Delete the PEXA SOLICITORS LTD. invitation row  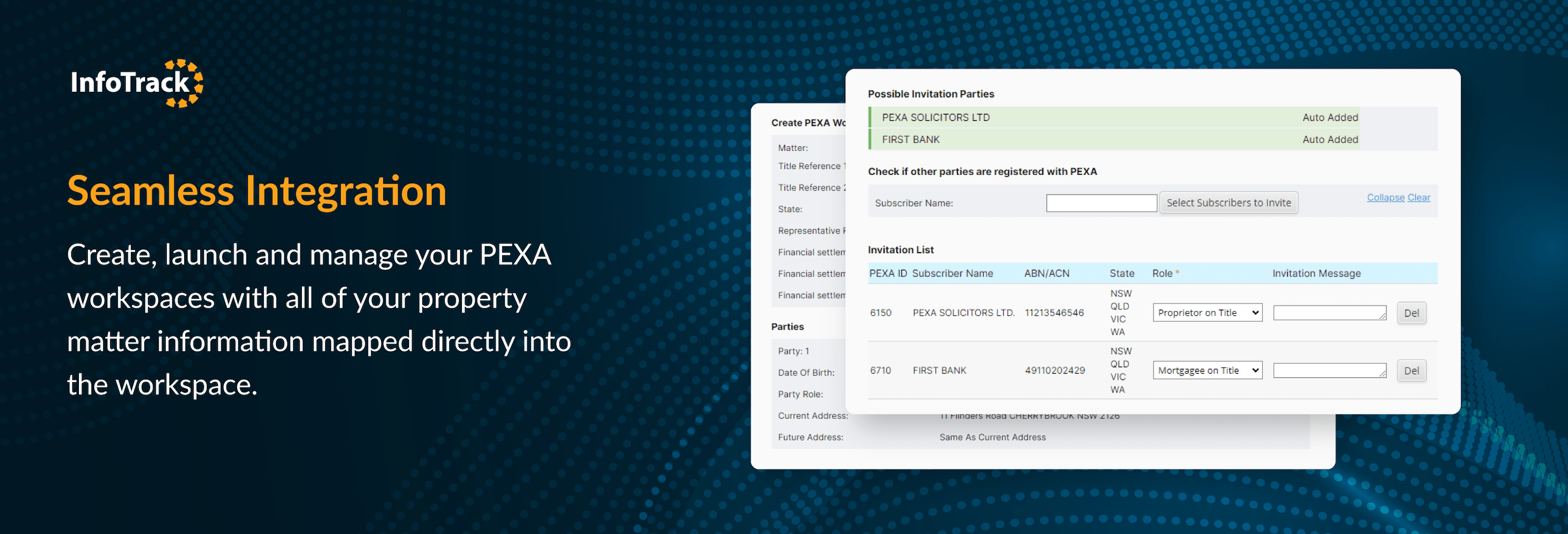pos(1411,313)
